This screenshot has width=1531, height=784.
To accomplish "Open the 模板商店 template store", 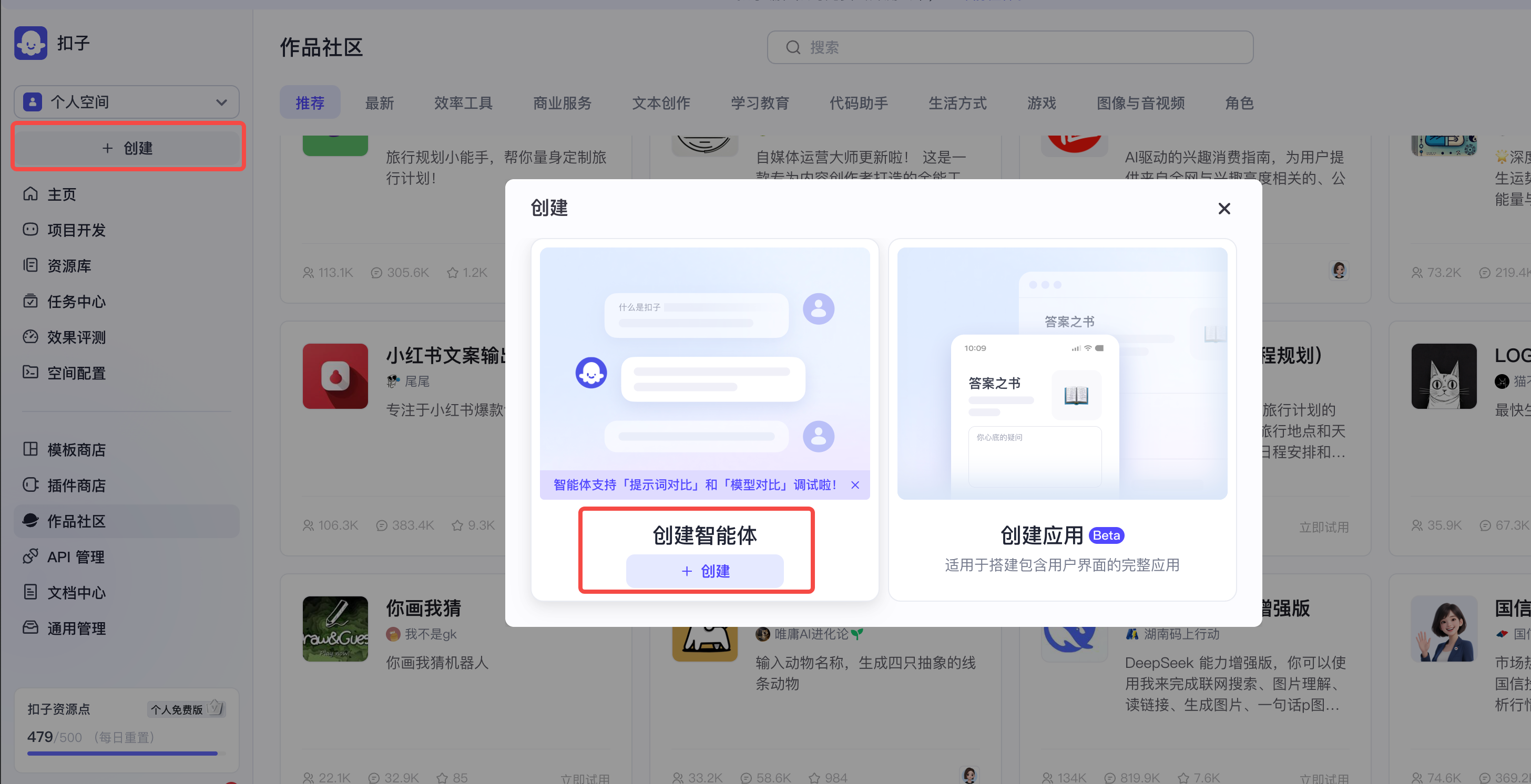I will click(77, 450).
